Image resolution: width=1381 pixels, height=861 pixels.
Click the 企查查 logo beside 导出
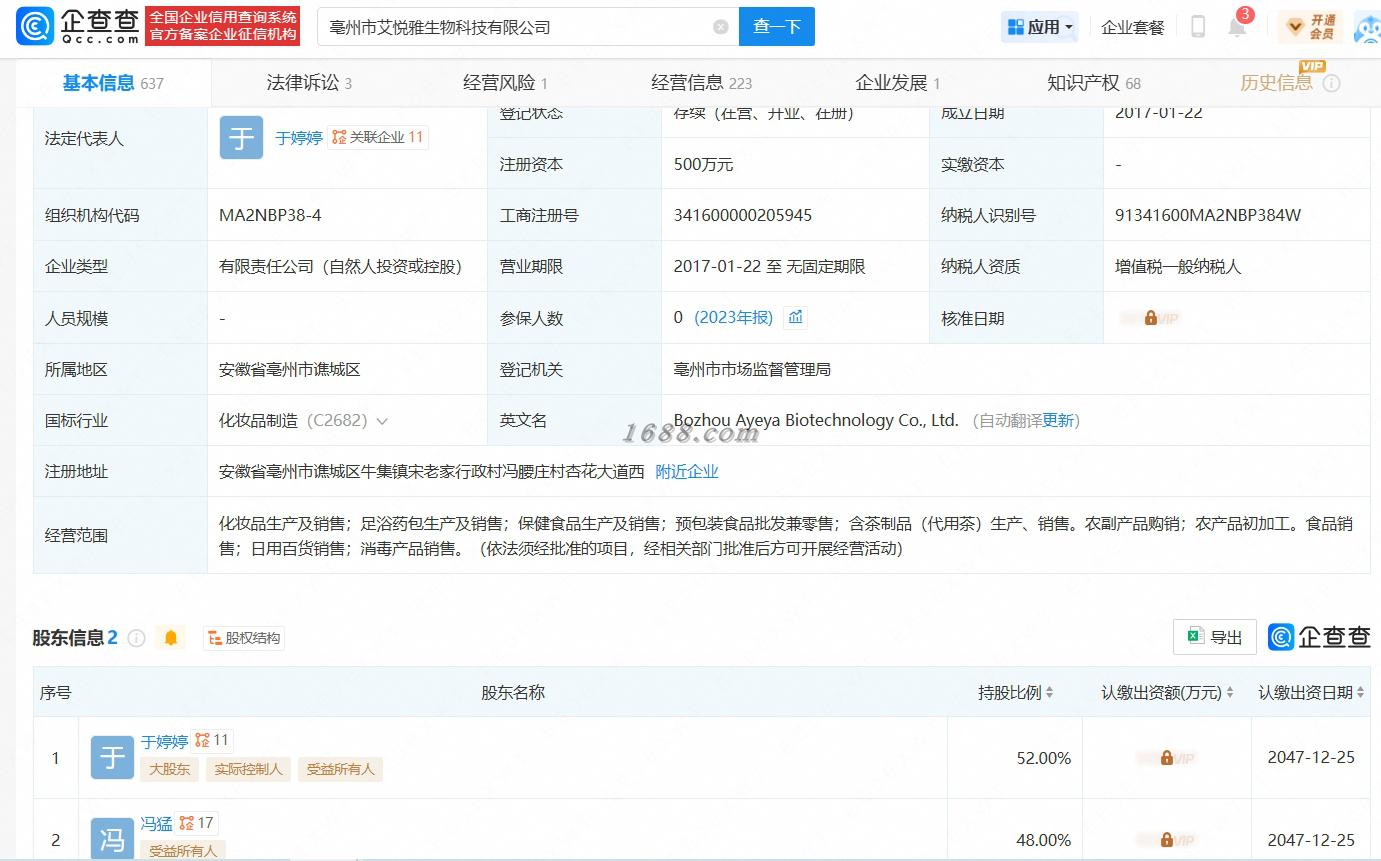point(1319,637)
